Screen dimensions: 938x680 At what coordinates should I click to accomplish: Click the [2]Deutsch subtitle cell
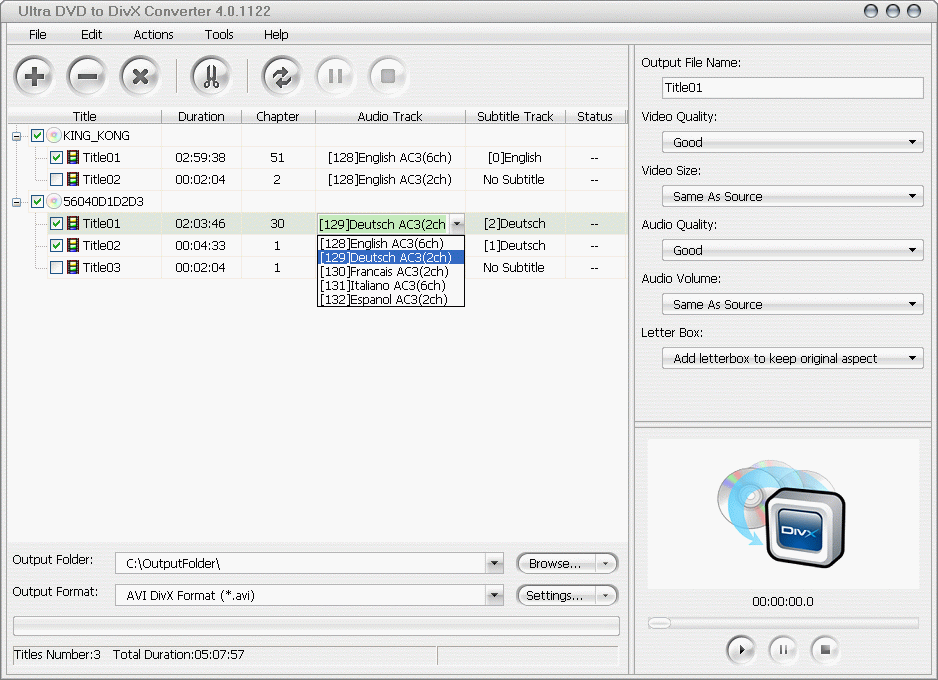point(514,224)
